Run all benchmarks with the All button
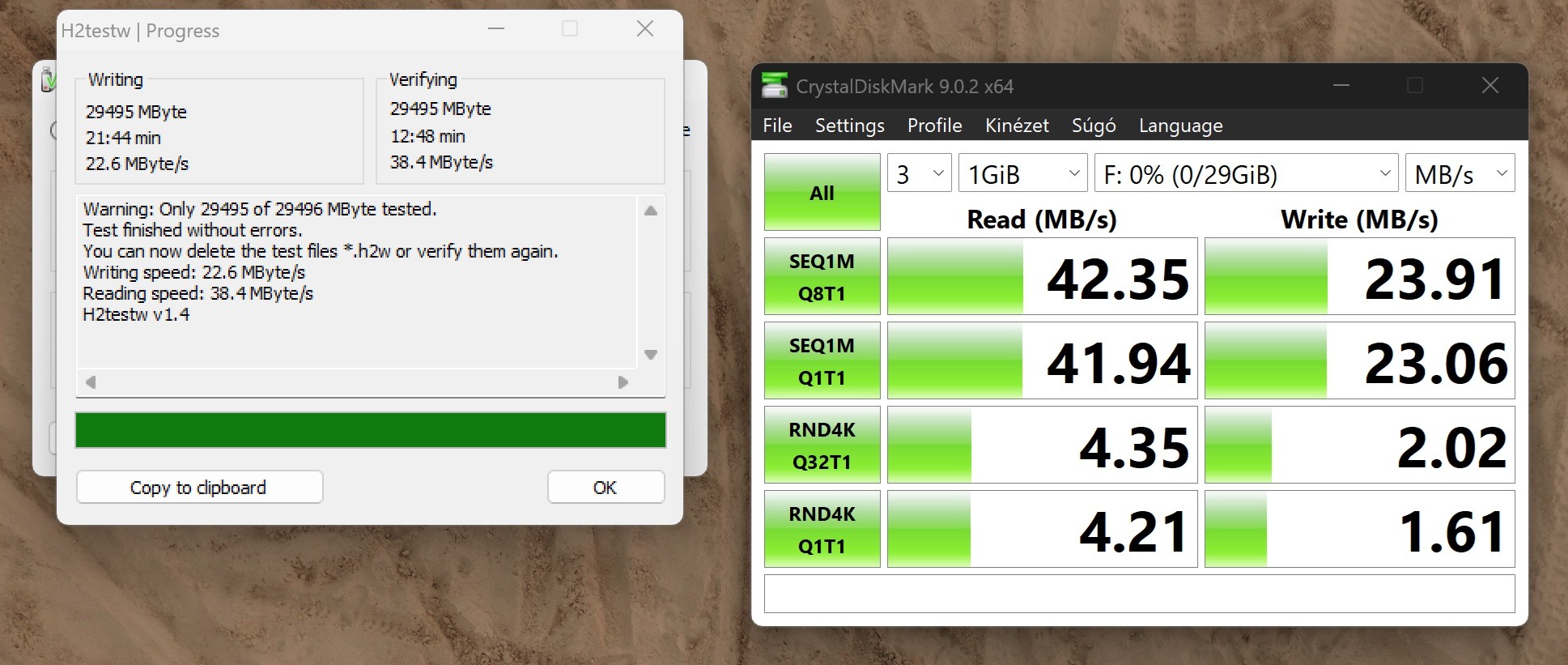Screen dimensions: 1568x665 pyautogui.click(x=822, y=192)
